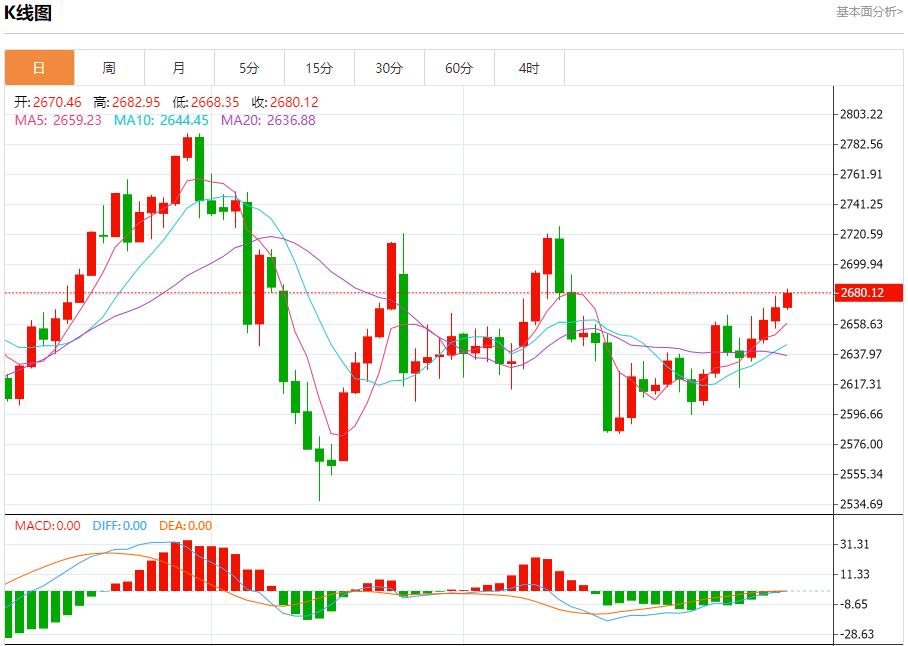The image size is (908, 646).
Task: Click the 31.31 MACD axis label
Action: point(857,545)
